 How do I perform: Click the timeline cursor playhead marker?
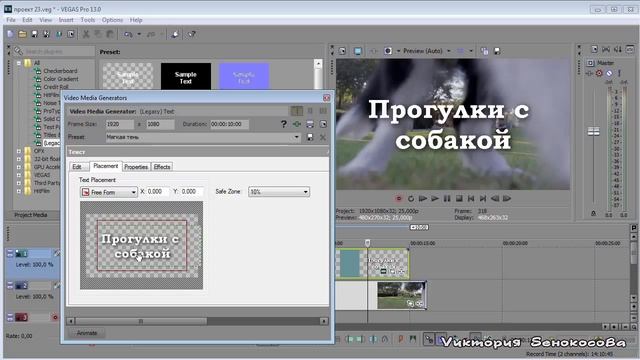click(367, 243)
